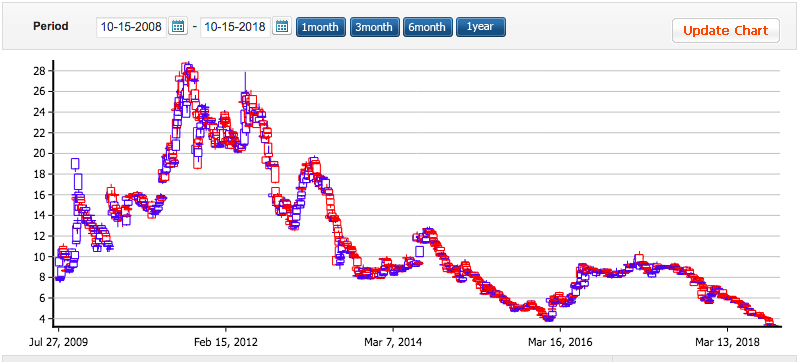Click the Mar 16, 2016 axis label

(x=560, y=342)
